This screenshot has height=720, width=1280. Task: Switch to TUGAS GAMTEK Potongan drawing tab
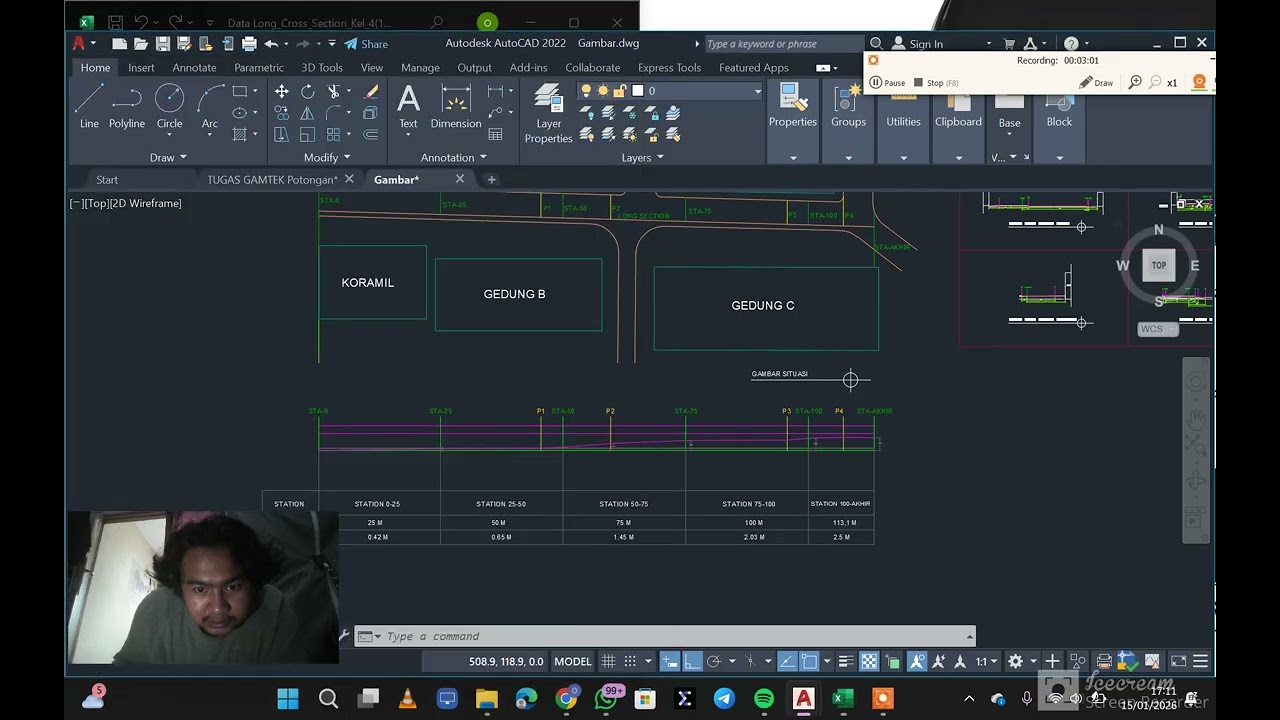click(272, 180)
